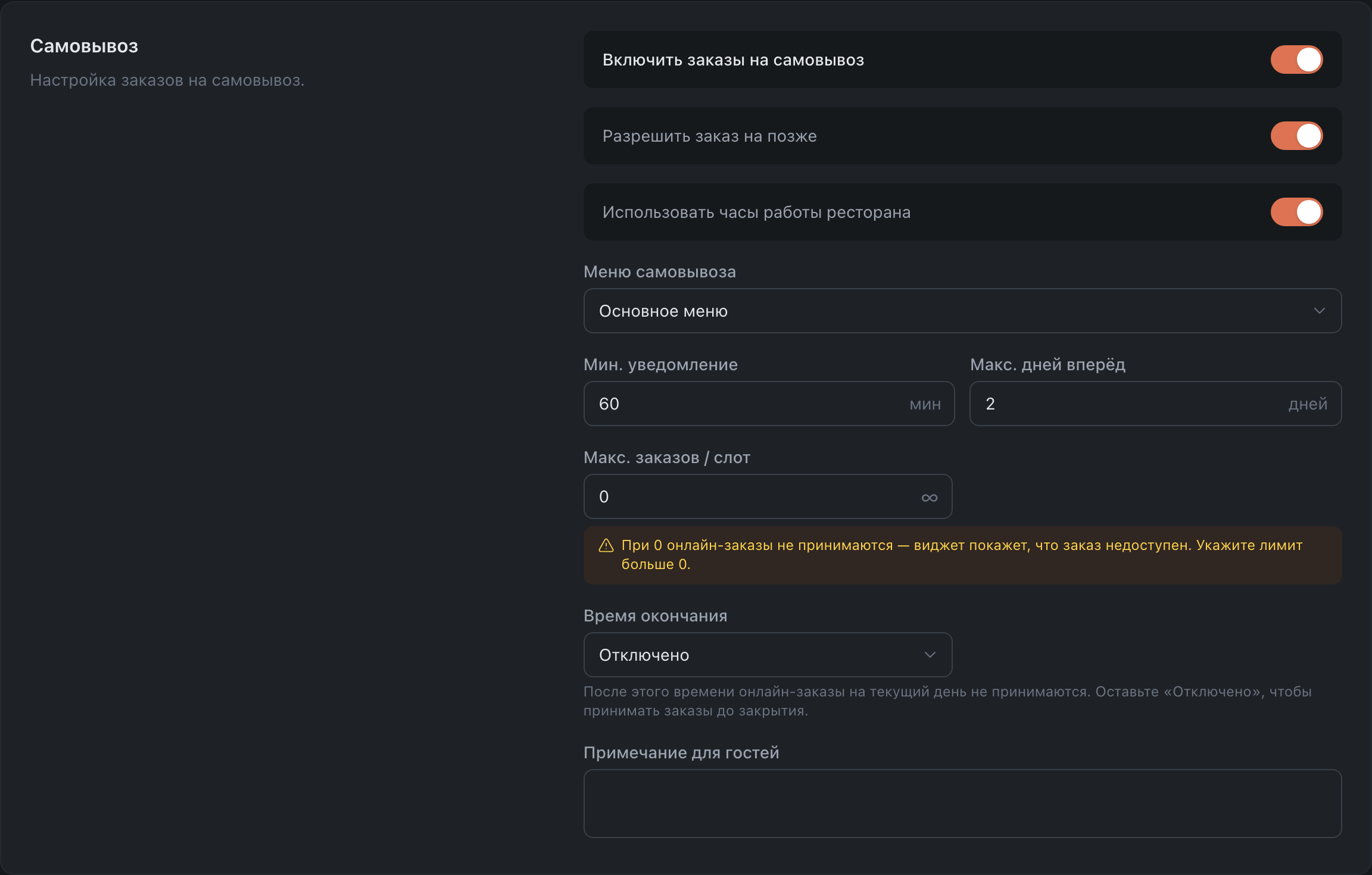1372x875 pixels.
Task: Click the «Меню самовывоза» label
Action: click(660, 272)
